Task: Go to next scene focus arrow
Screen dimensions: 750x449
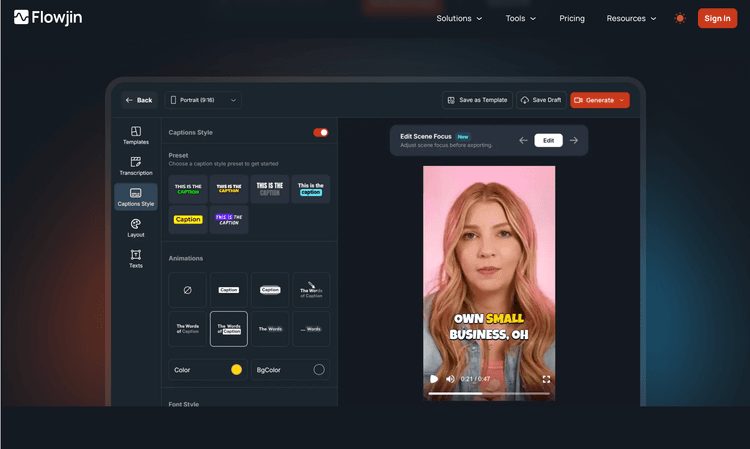Action: click(574, 141)
